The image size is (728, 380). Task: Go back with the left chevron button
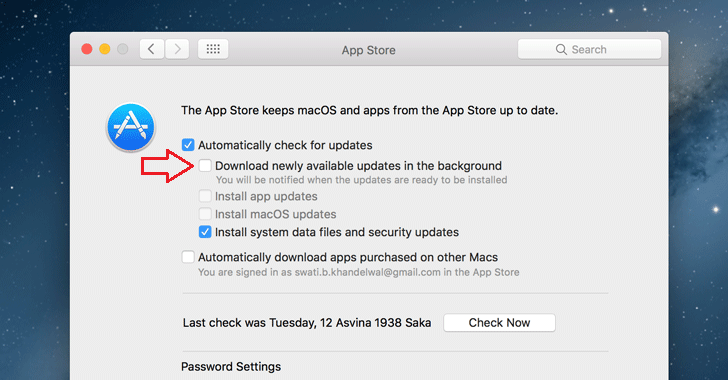152,49
